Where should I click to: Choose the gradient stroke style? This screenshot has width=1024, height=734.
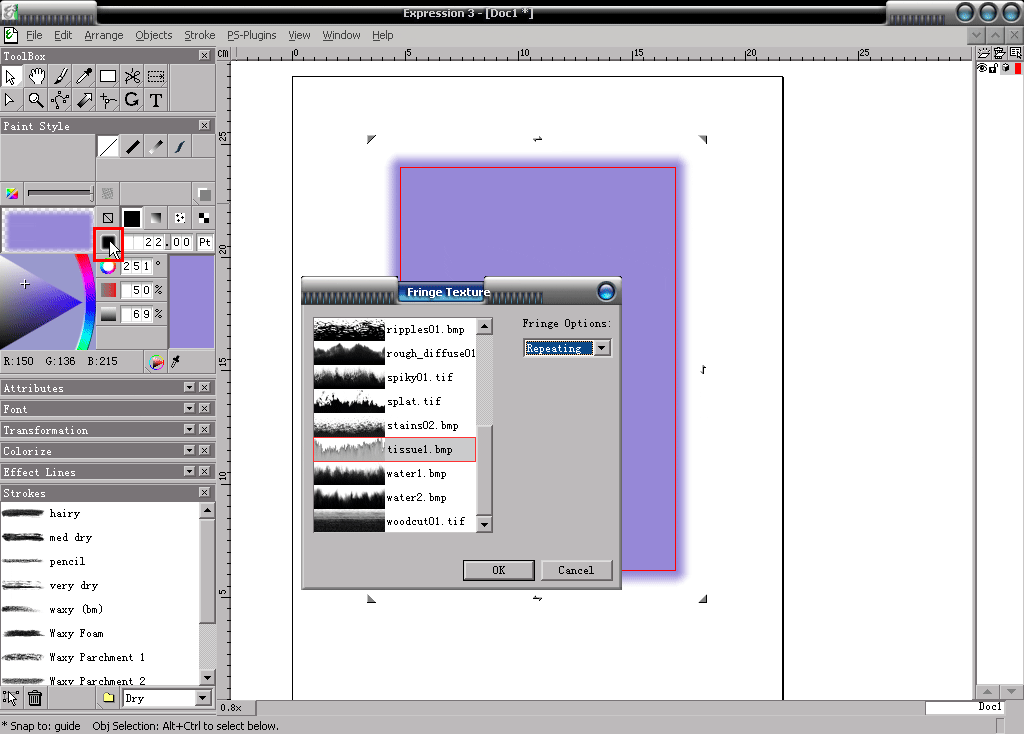pyautogui.click(x=156, y=147)
